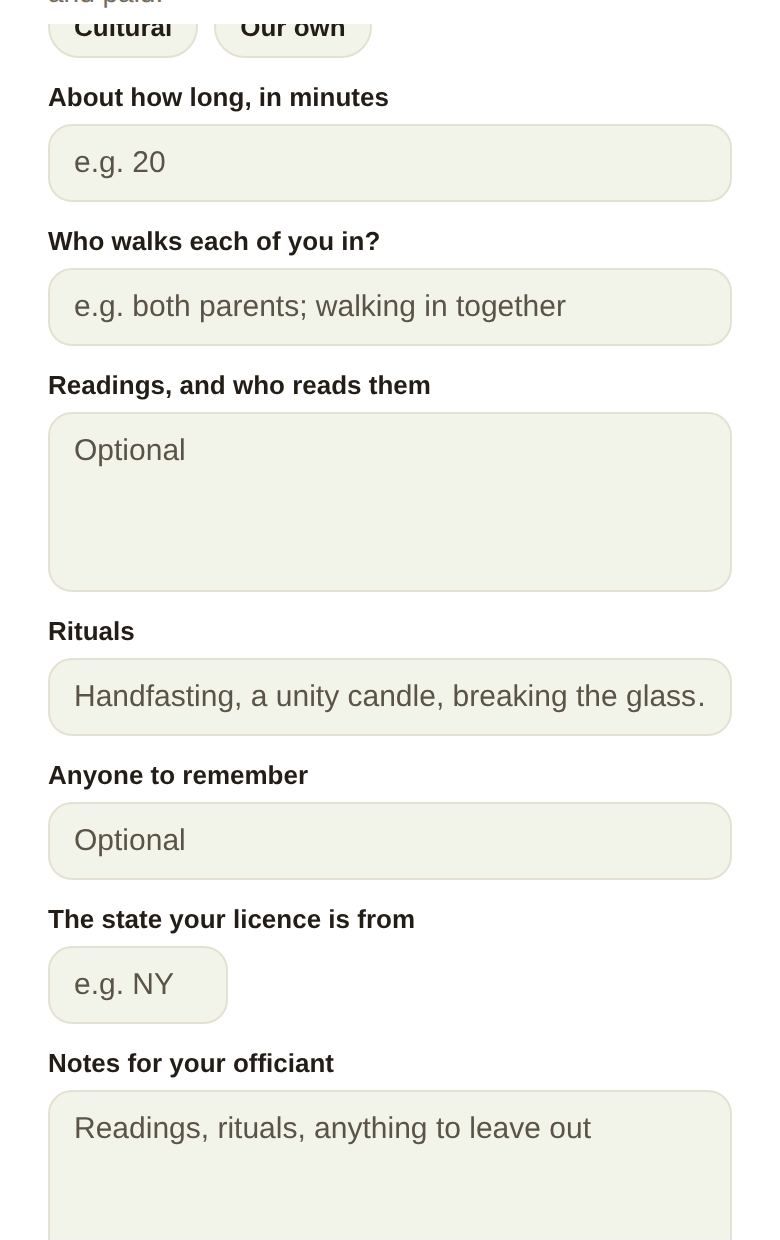Focus the licence state field showing e.g. NY
The height and width of the screenshot is (1240, 780).
point(138,985)
